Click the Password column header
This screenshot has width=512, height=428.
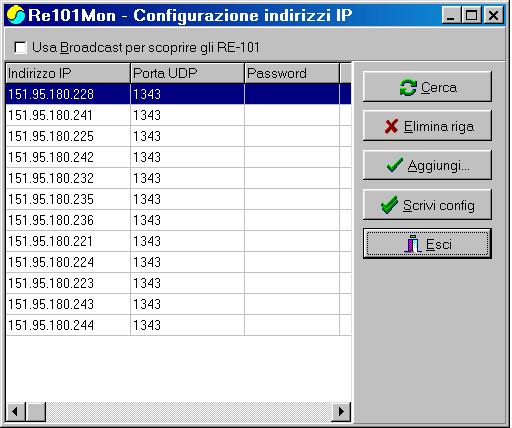point(292,73)
